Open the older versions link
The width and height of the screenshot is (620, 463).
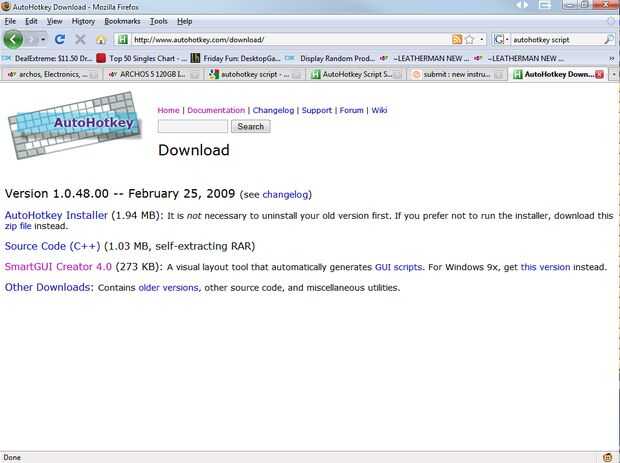[168, 288]
